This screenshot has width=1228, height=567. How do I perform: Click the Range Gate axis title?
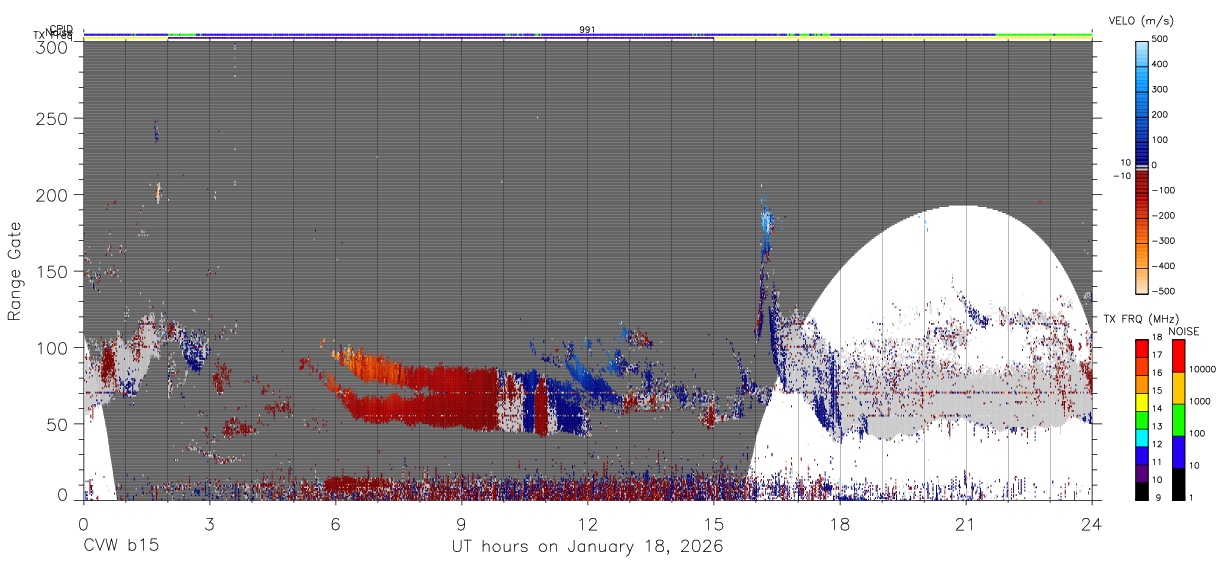point(15,271)
